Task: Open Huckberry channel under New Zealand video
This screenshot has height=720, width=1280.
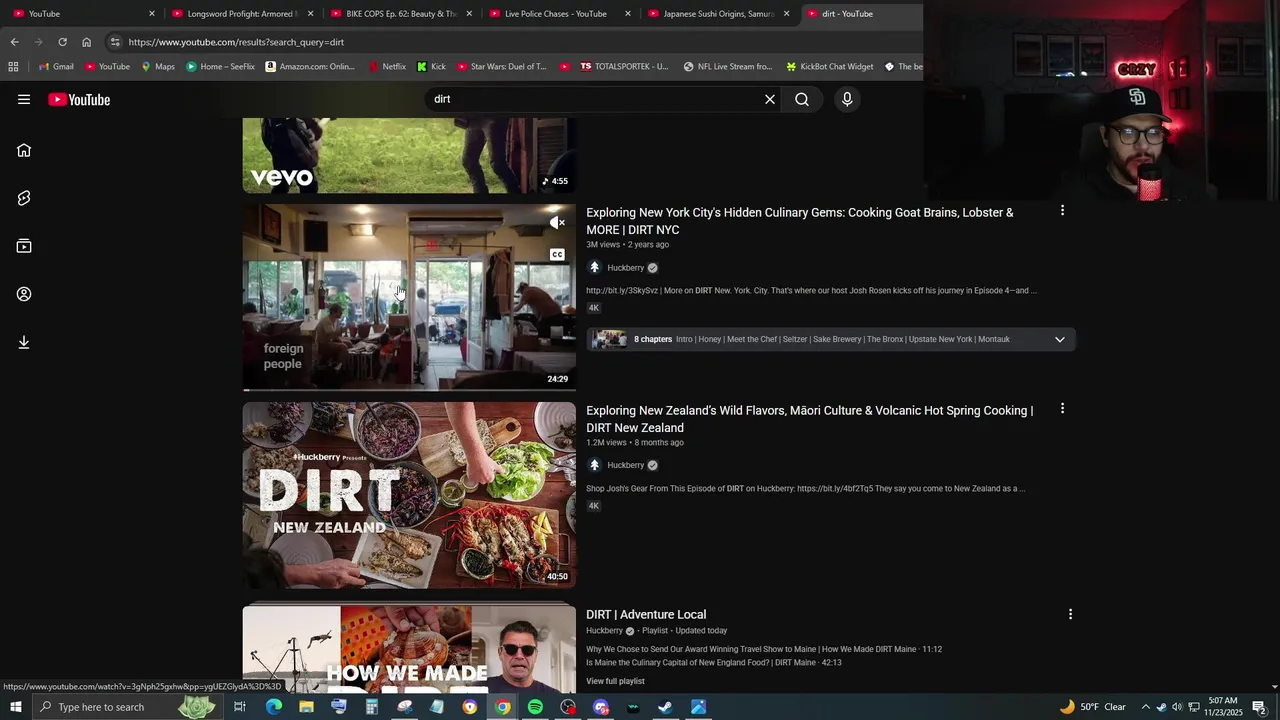Action: pos(625,465)
